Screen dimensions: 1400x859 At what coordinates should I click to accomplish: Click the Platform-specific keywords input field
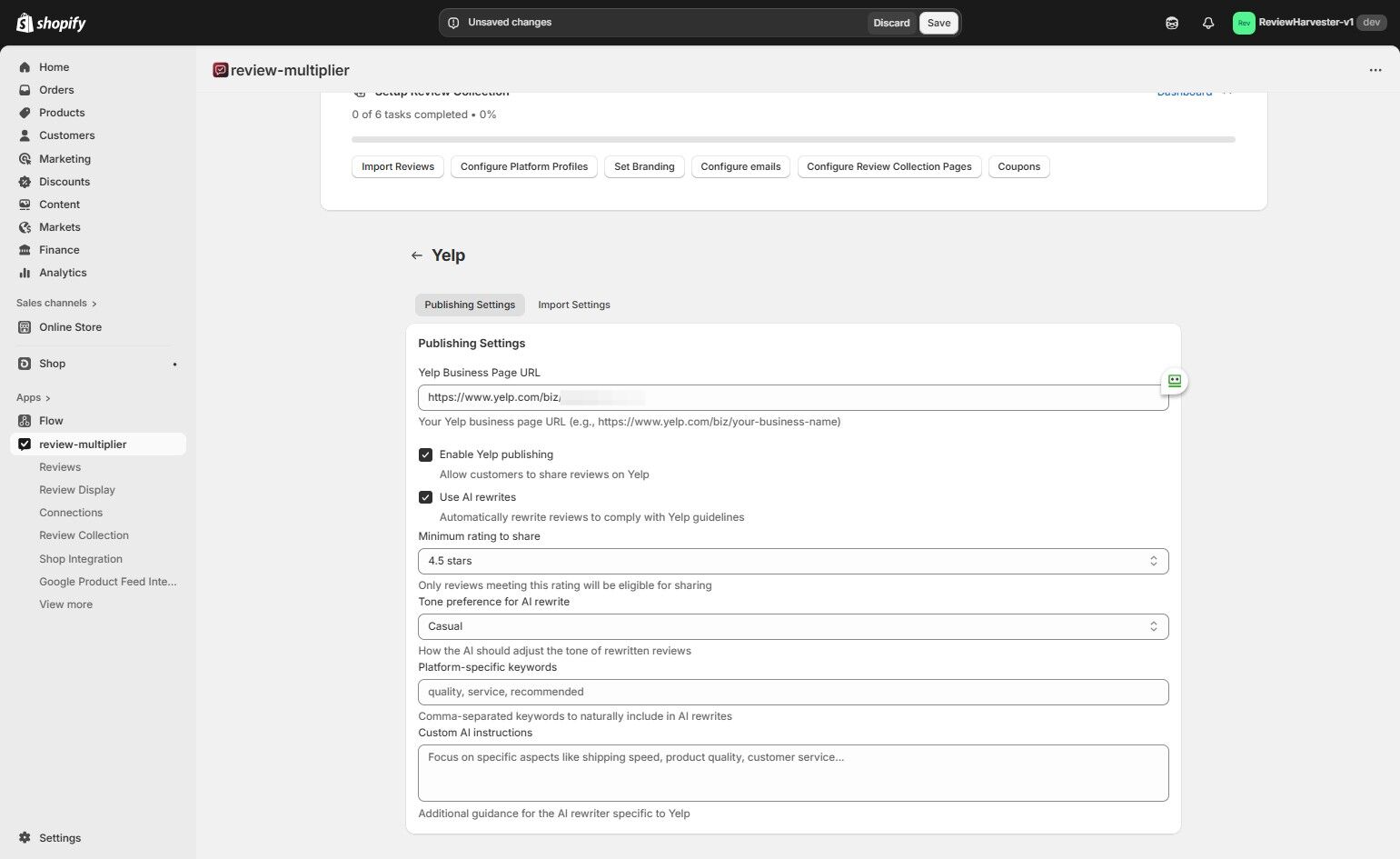tap(792, 692)
